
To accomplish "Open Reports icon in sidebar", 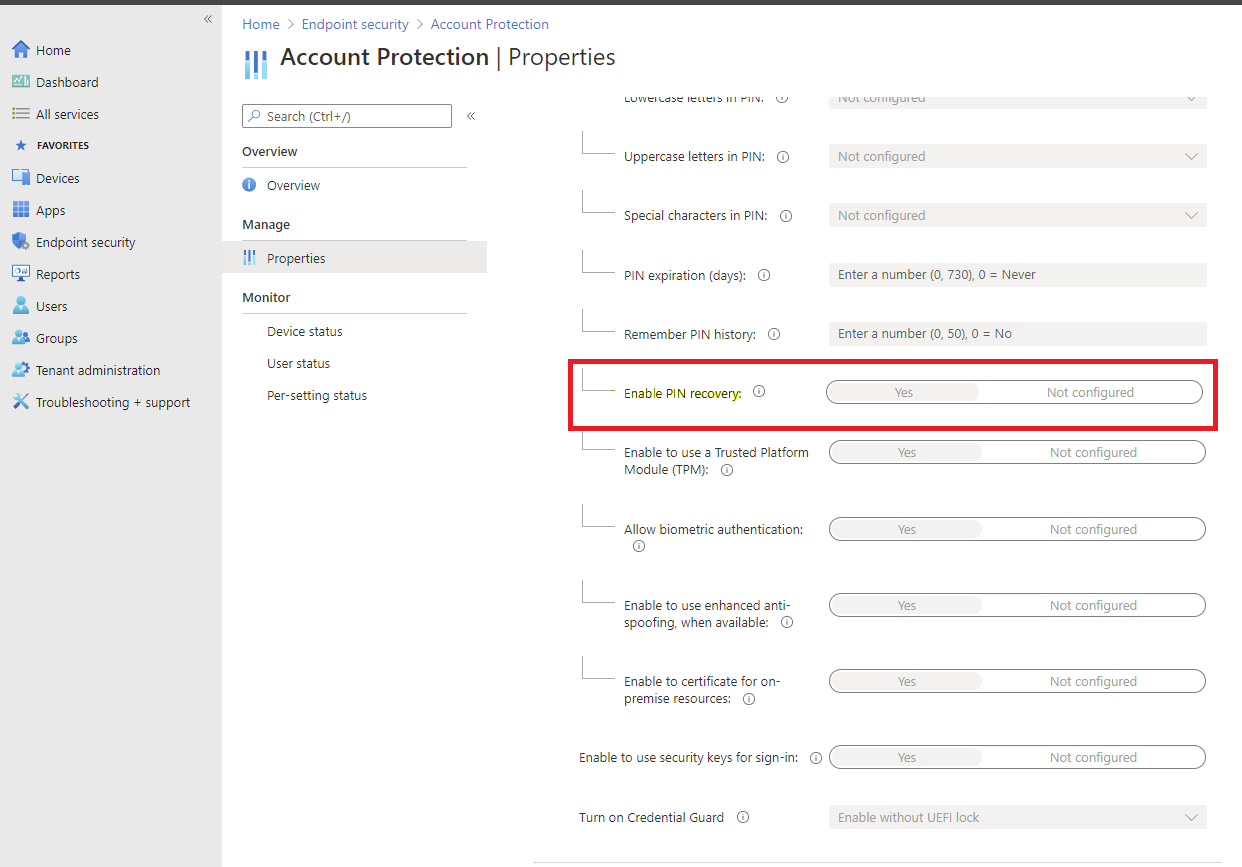I will 20,274.
